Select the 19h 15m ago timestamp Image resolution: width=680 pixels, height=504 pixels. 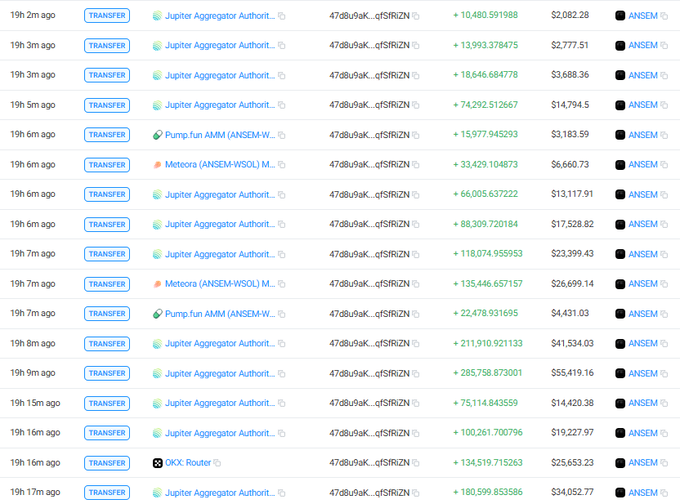tap(35, 403)
